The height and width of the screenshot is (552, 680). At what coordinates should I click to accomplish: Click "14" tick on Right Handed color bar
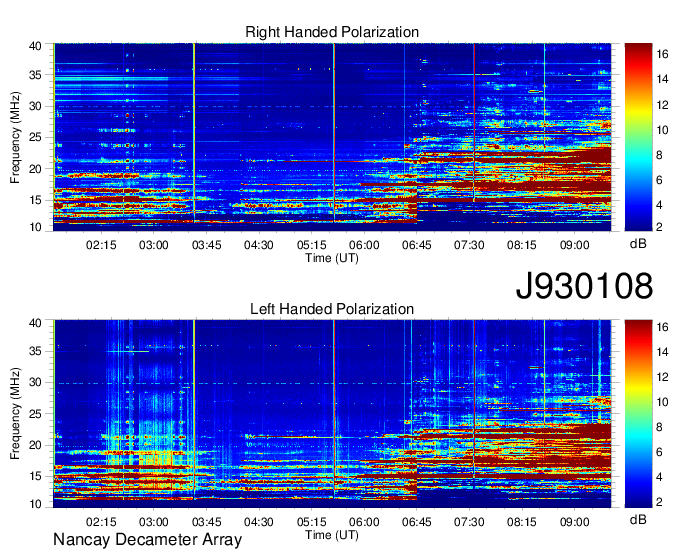662,79
